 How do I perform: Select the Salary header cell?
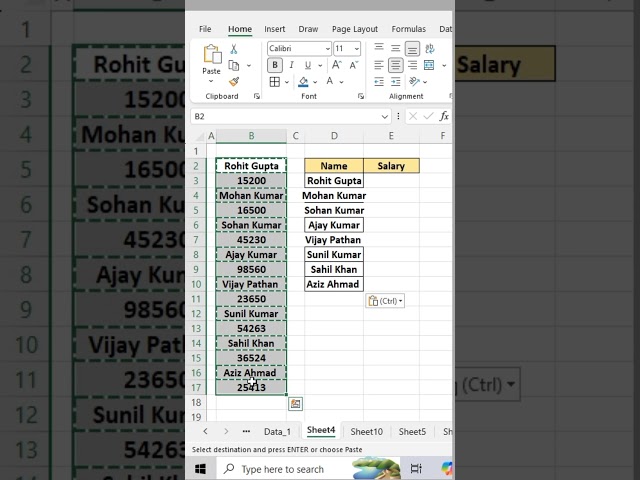tap(391, 166)
